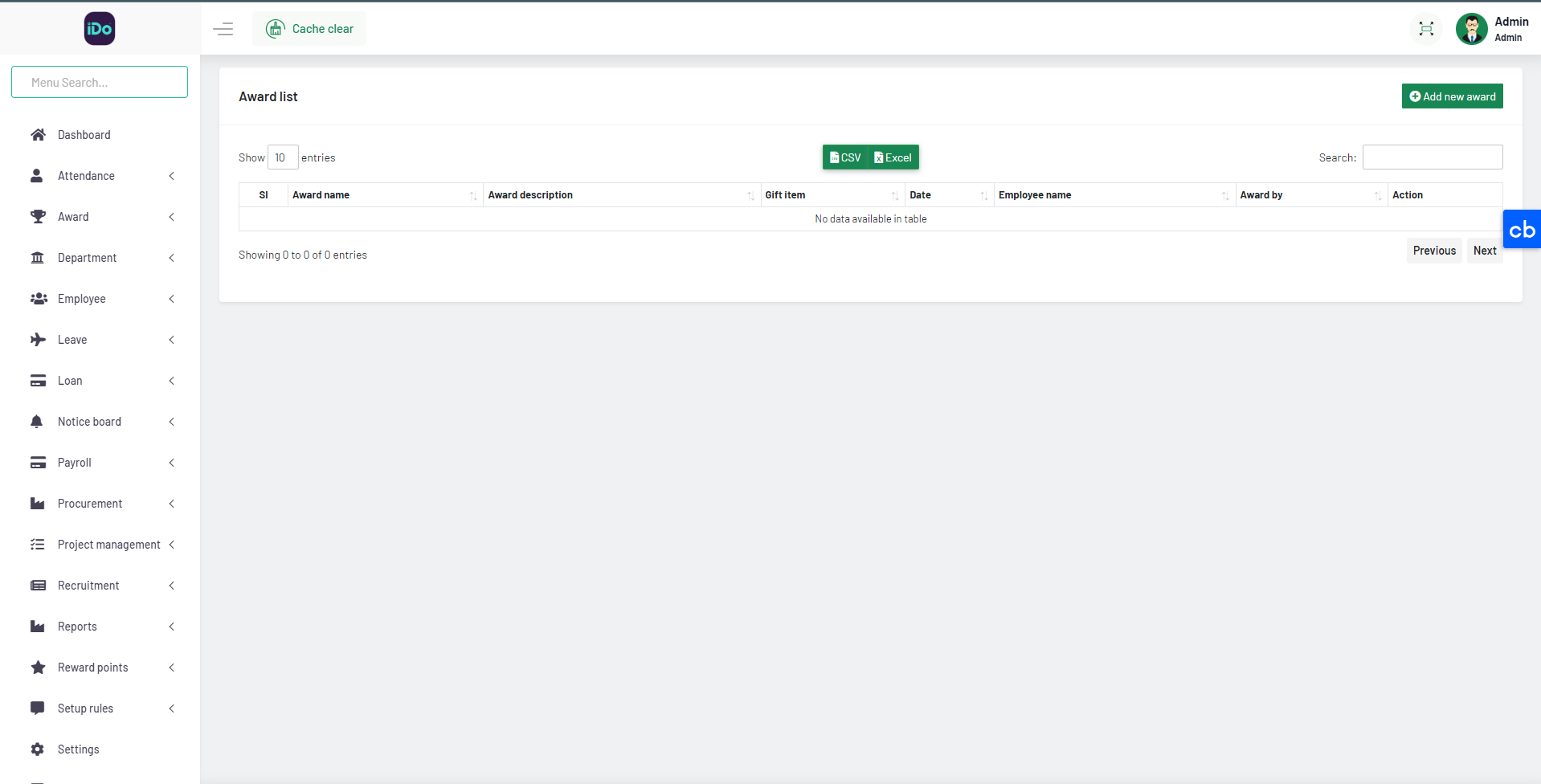
Task: Click the iDo logo icon
Action: [100, 29]
